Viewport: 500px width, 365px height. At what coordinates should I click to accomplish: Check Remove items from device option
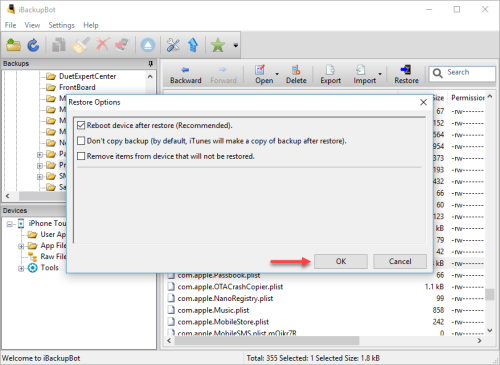coord(81,156)
